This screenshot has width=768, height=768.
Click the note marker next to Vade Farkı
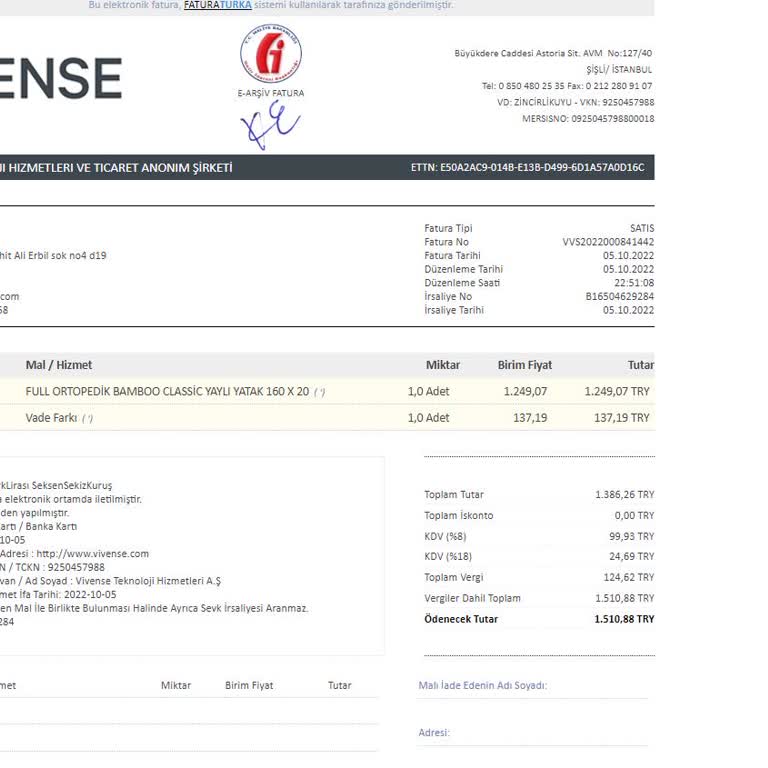click(x=87, y=418)
